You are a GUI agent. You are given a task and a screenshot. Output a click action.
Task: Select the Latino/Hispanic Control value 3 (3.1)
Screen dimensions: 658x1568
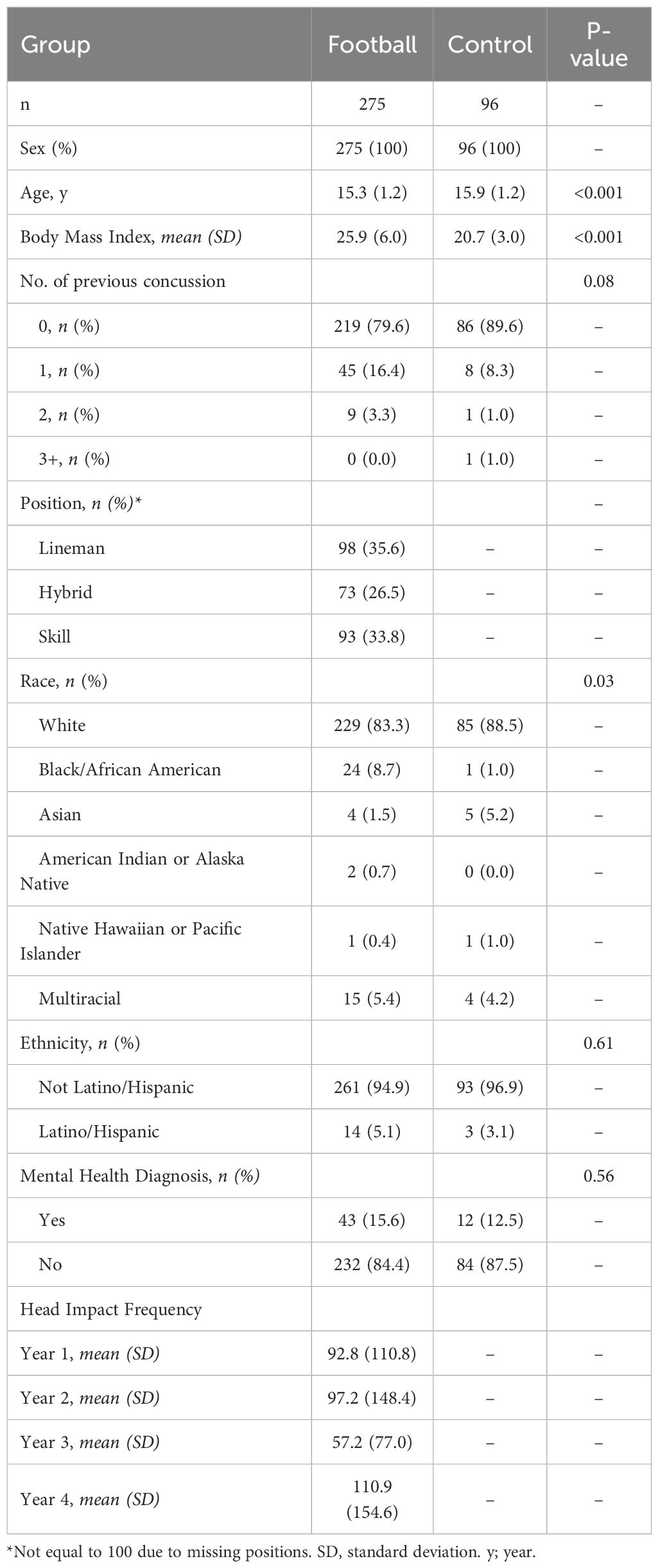[x=490, y=1132]
